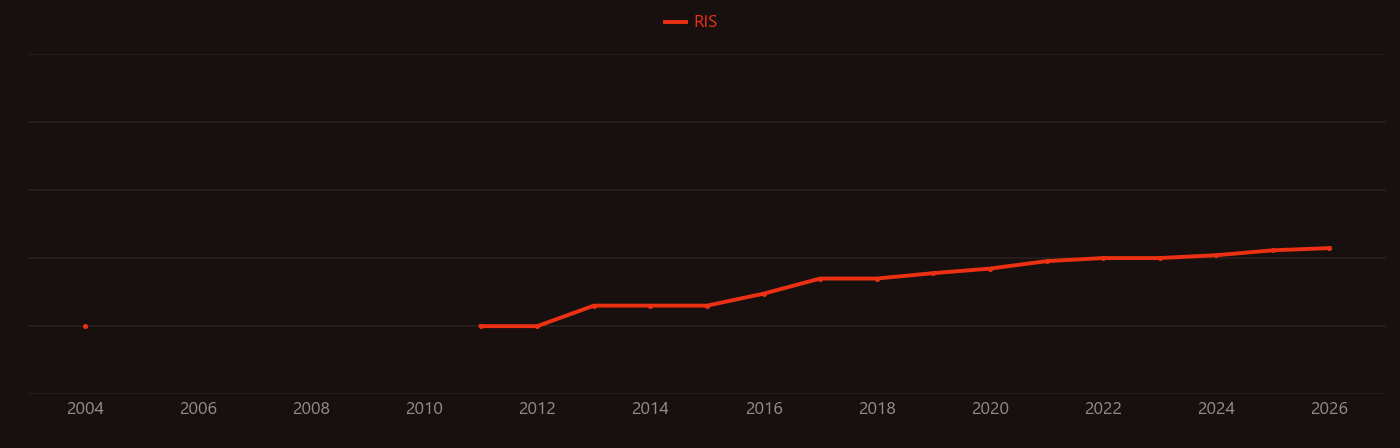Select the RIS data point at 2017
This screenshot has height=448, width=1400.
tap(820, 279)
